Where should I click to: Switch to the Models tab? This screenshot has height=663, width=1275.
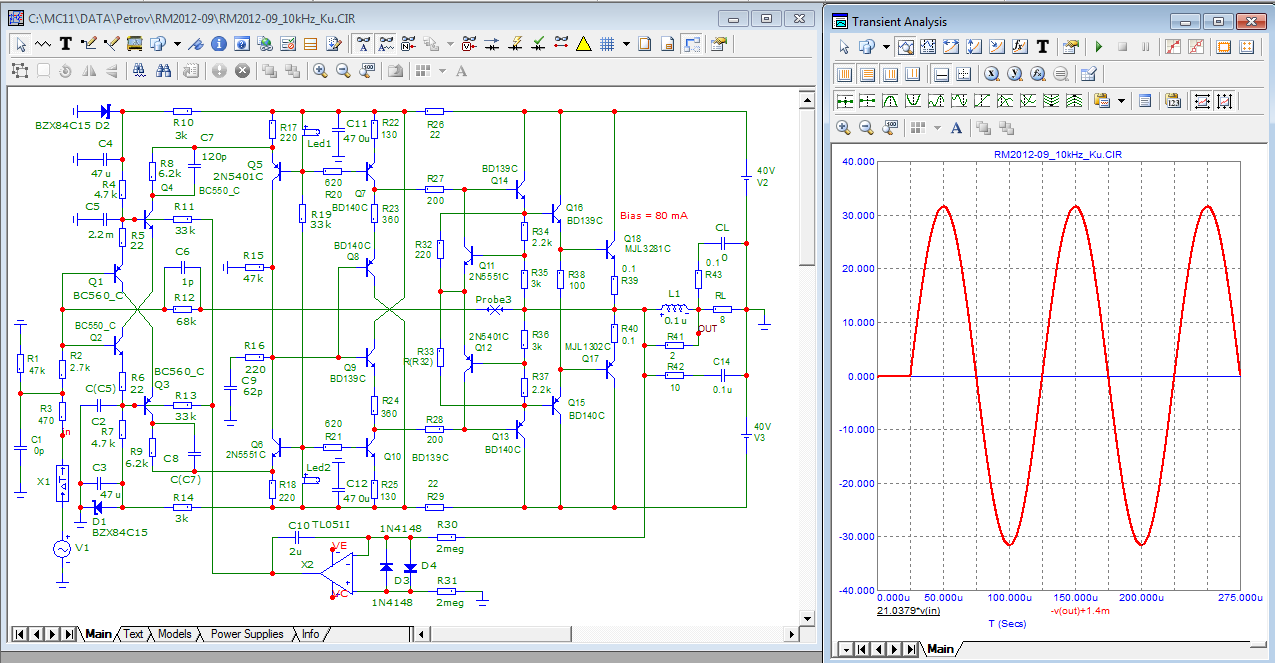(x=174, y=634)
